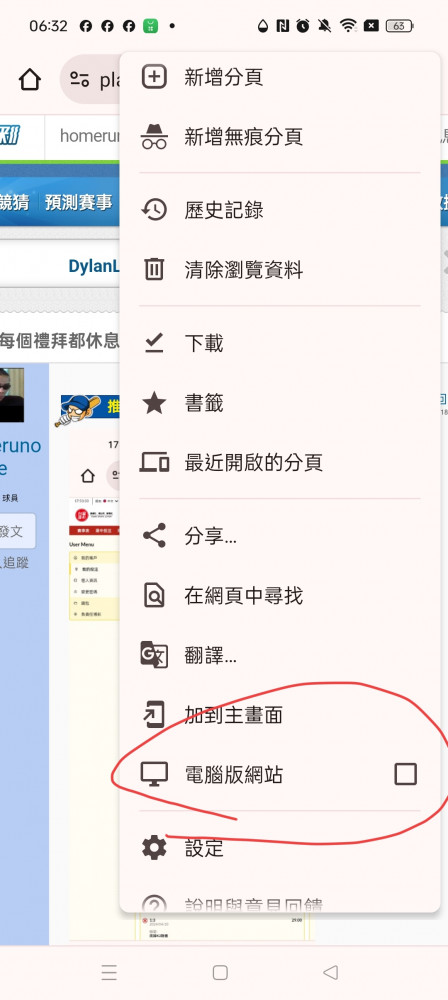The width and height of the screenshot is (448, 1000).
Task: Tap the bookmarks star icon
Action: (154, 403)
